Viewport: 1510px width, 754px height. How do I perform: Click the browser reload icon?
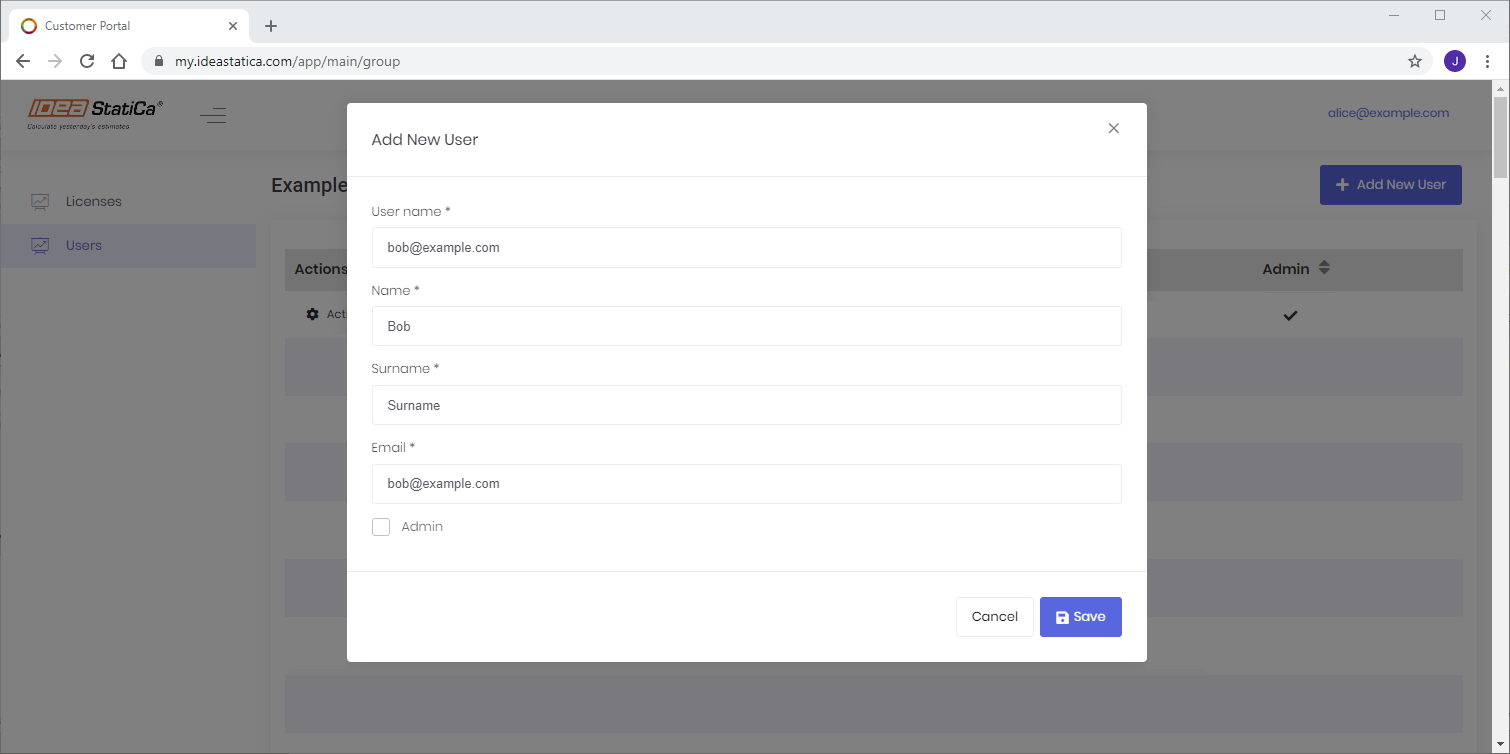coord(87,61)
